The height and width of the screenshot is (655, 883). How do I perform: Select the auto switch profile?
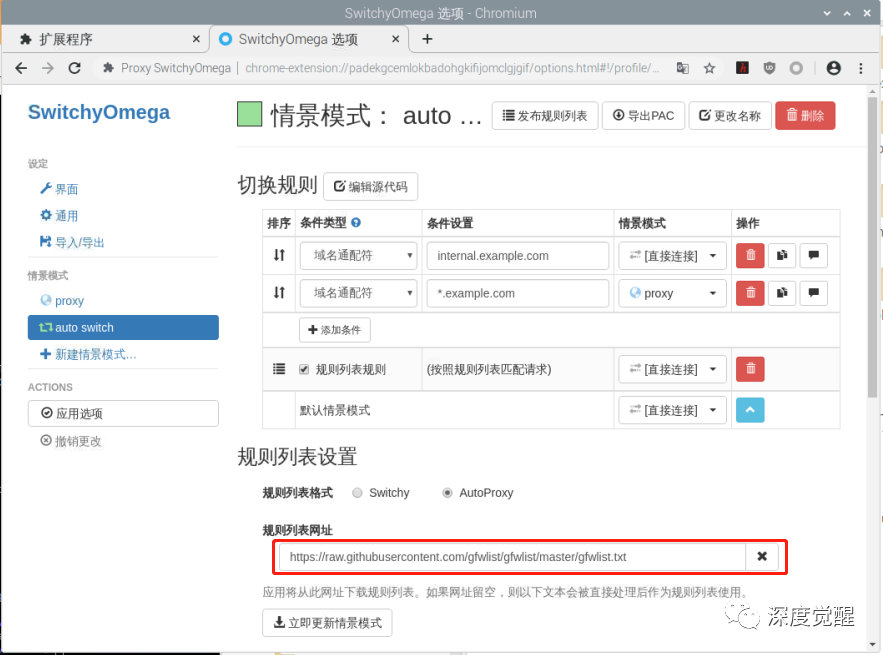coord(123,327)
